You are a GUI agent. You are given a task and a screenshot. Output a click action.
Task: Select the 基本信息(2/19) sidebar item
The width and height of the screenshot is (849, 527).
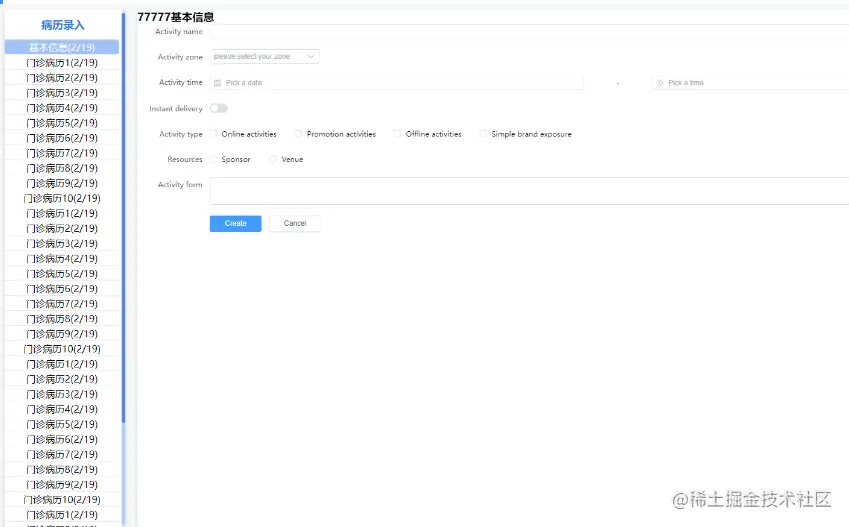tap(62, 47)
